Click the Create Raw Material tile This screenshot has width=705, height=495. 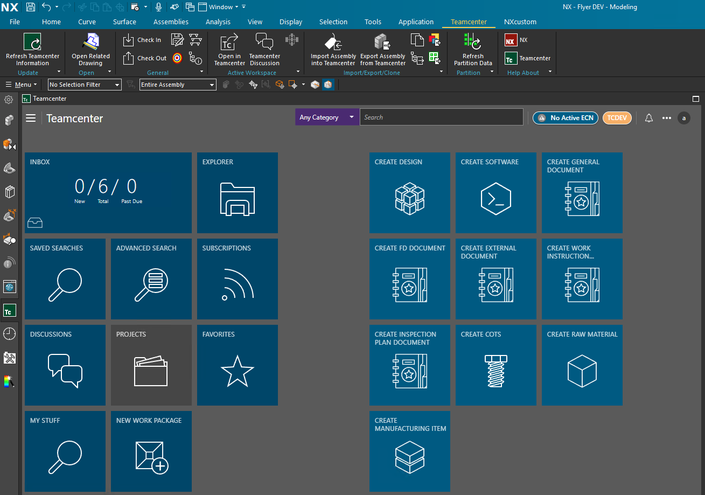coord(582,365)
